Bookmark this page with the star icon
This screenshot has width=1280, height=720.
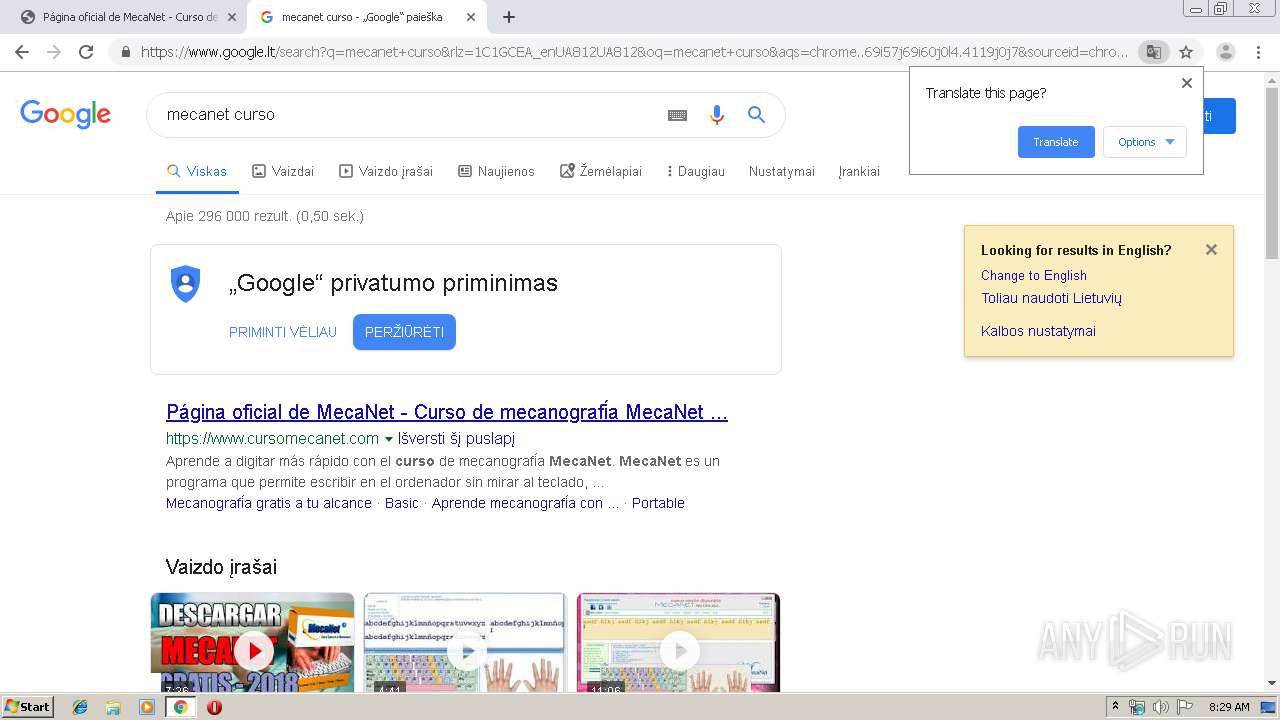[1186, 52]
